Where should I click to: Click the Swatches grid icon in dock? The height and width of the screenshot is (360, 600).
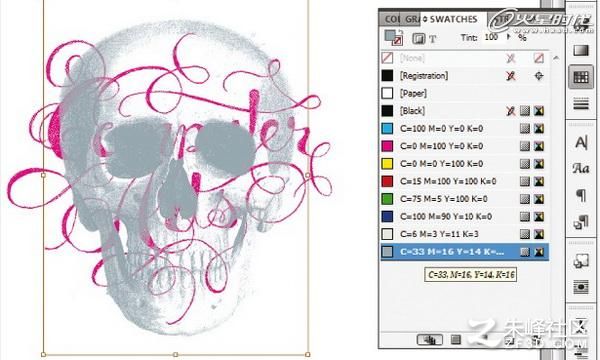coord(580,78)
